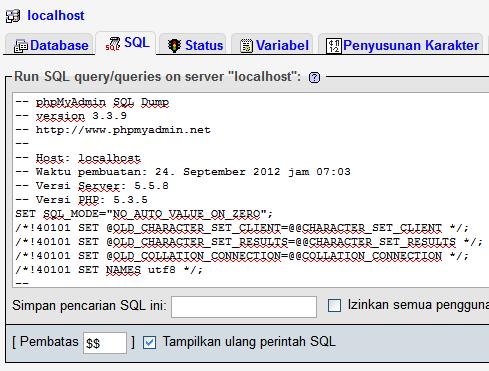The image size is (489, 371).
Task: Click the Variabel notepad icon
Action: tap(246, 46)
